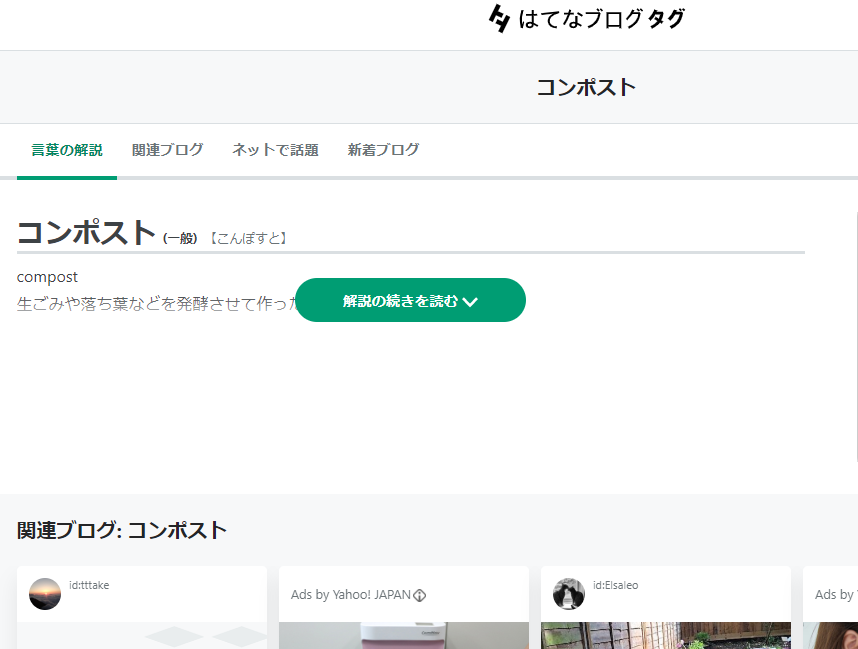Open the id:Elsaleo profile link
The height and width of the screenshot is (649, 858).
point(616,585)
